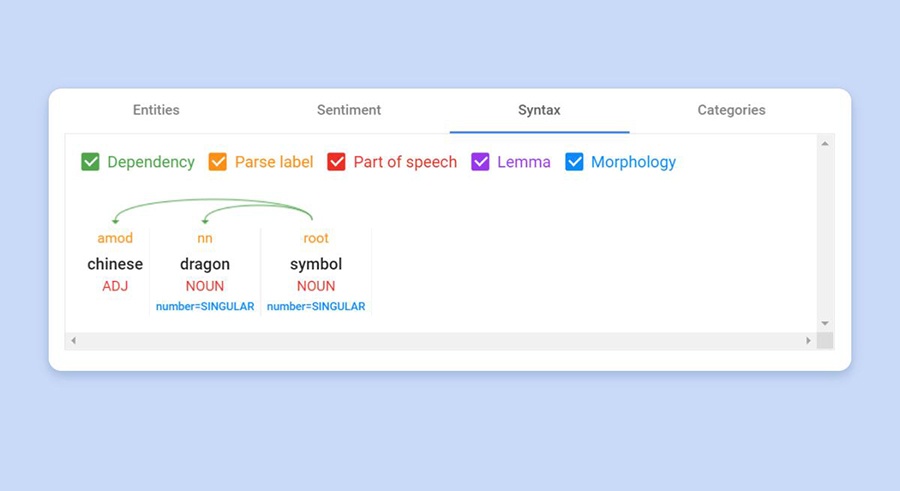
Task: Uncheck the green Dependency checkbox
Action: [90, 162]
